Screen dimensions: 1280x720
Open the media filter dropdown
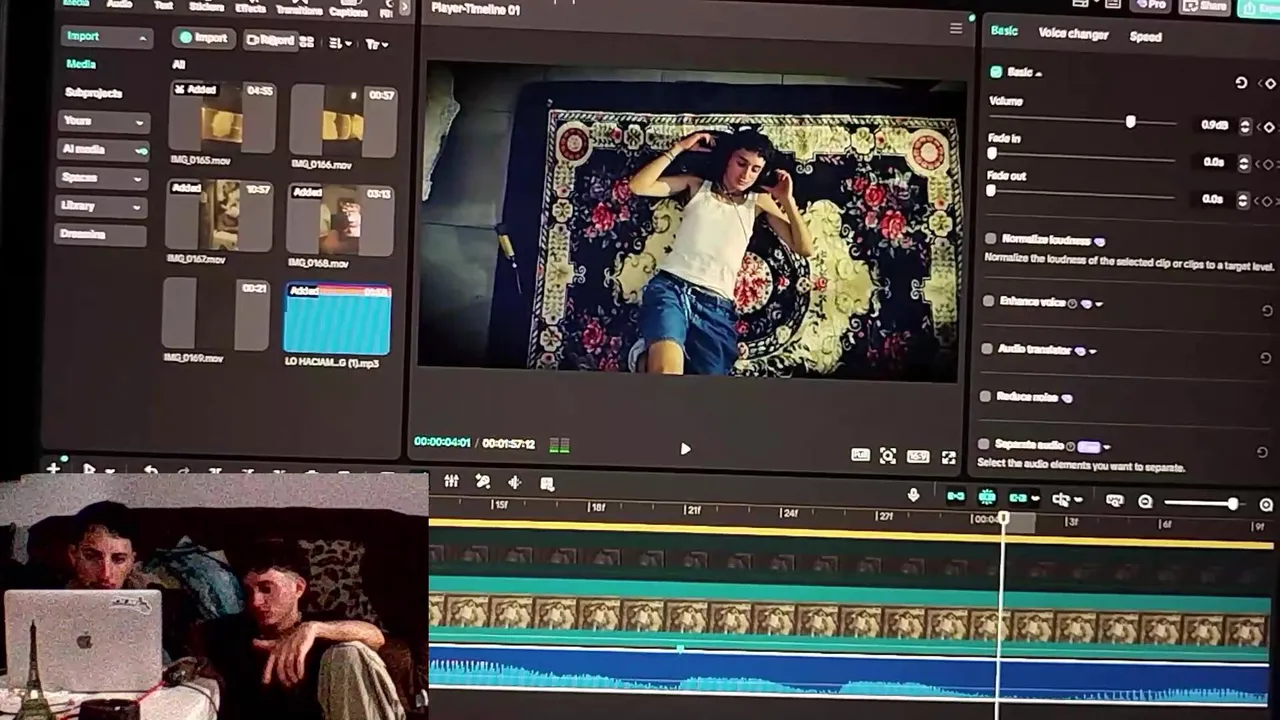tap(376, 44)
